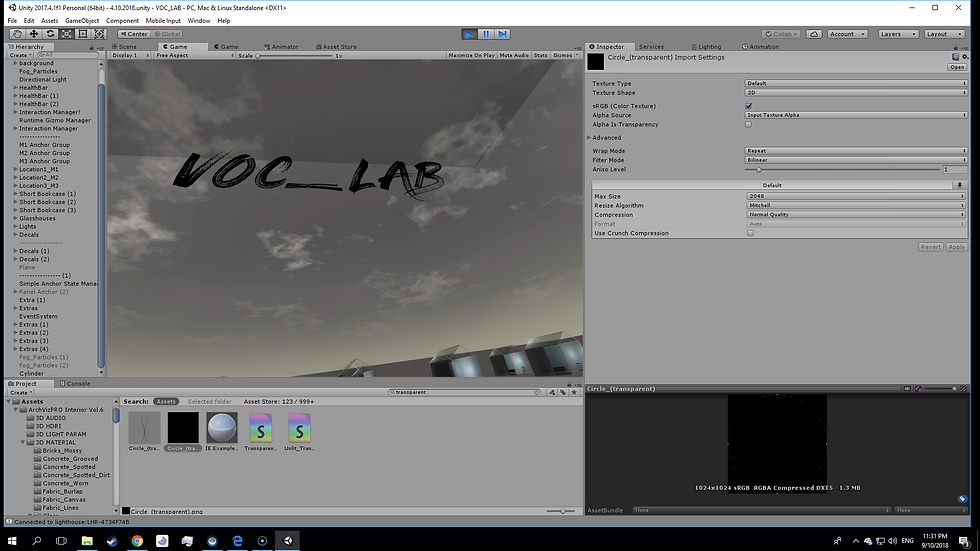This screenshot has height=551, width=980.
Task: Click the favorite star icon in Project search
Action: (574, 392)
